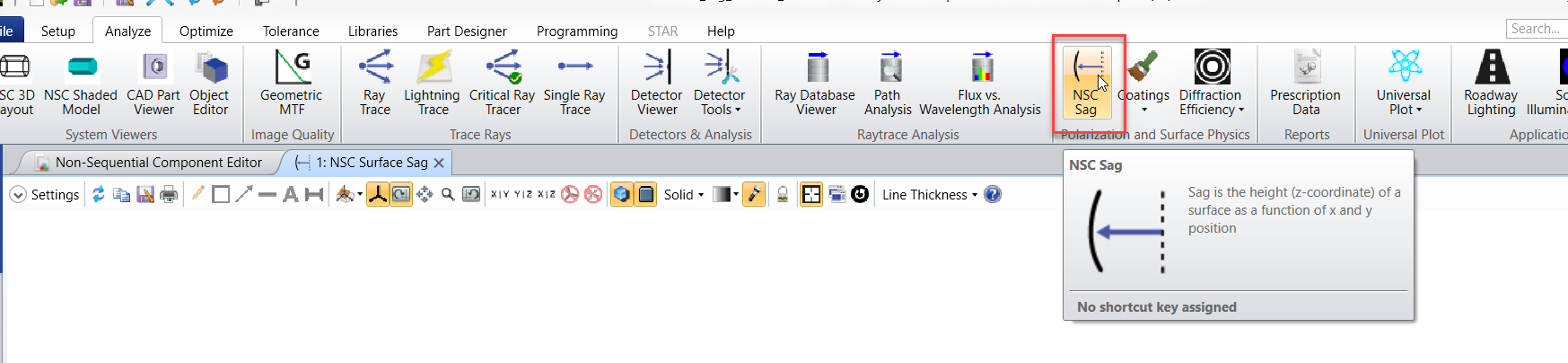Viewport: 1568px width, 363px height.
Task: Open help for the sag viewer
Action: [x=993, y=194]
